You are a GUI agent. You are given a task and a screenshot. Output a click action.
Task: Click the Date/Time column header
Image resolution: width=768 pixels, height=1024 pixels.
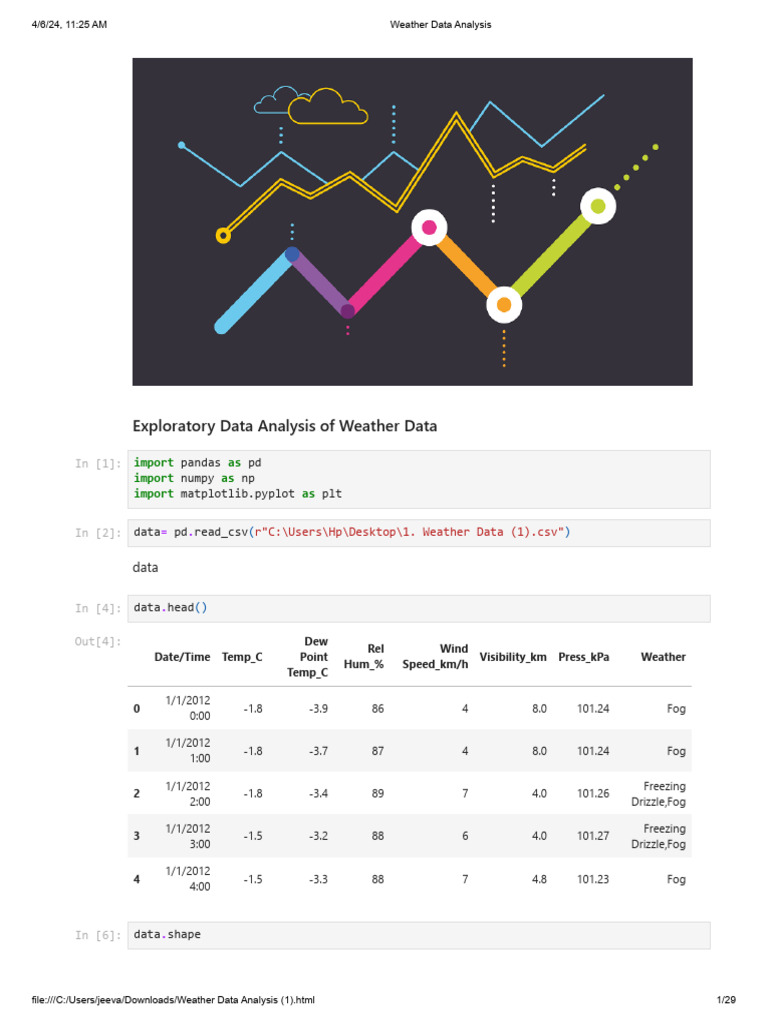[182, 657]
